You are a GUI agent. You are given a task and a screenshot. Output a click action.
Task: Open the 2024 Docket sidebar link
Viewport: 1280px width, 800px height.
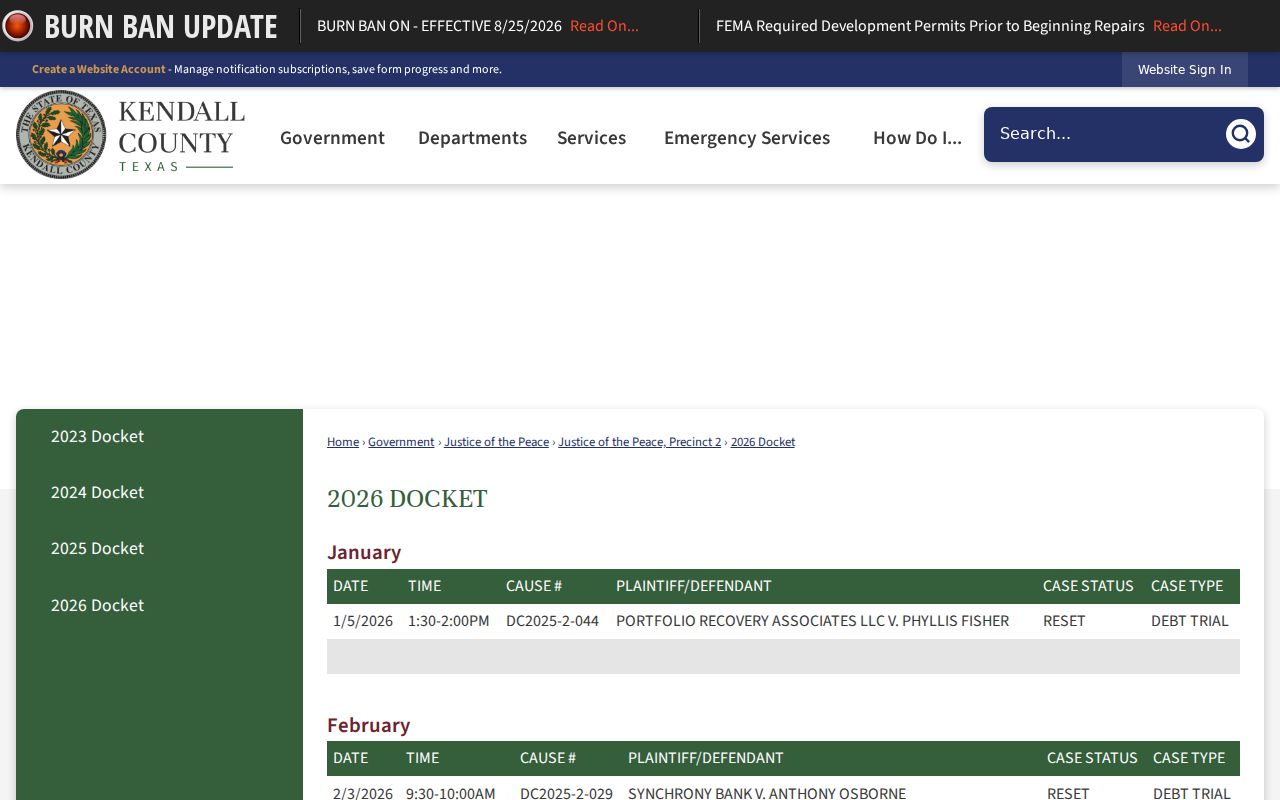point(97,492)
